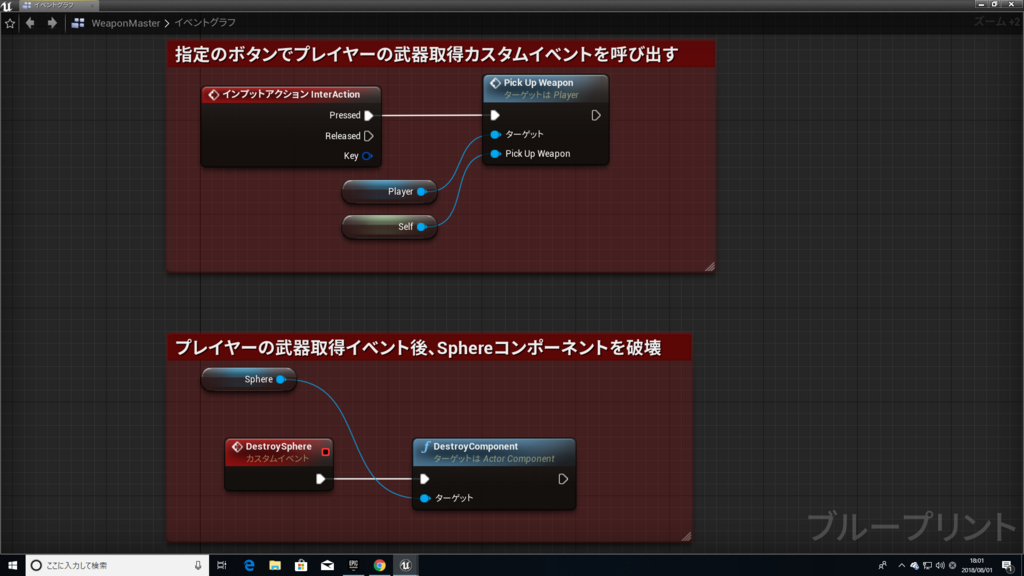Select the WeaponMaster breadcrumb link
Image resolution: width=1024 pixels, height=576 pixels.
(126, 22)
